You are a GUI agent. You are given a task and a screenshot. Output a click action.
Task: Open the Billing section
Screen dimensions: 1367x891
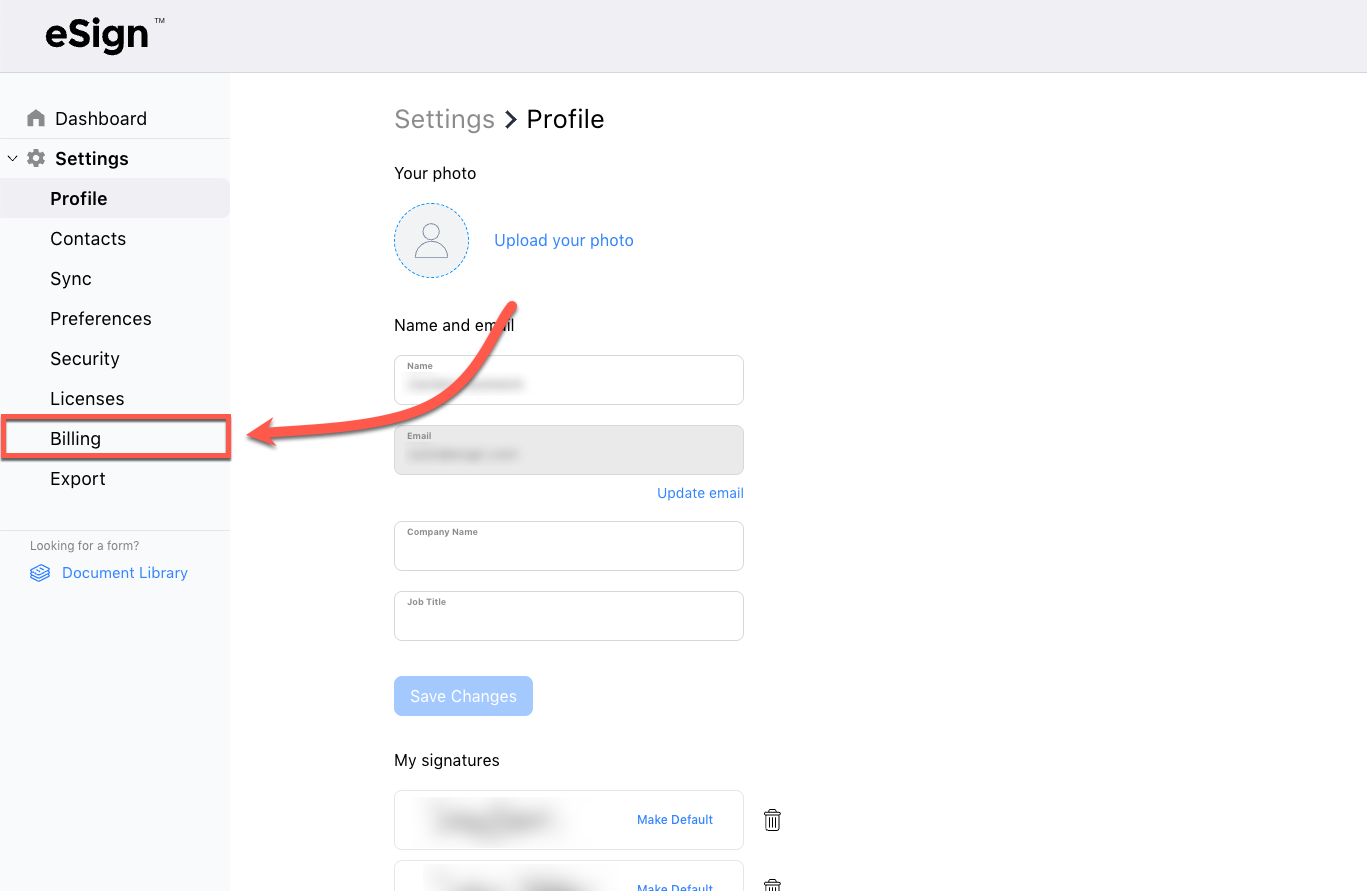click(x=76, y=439)
